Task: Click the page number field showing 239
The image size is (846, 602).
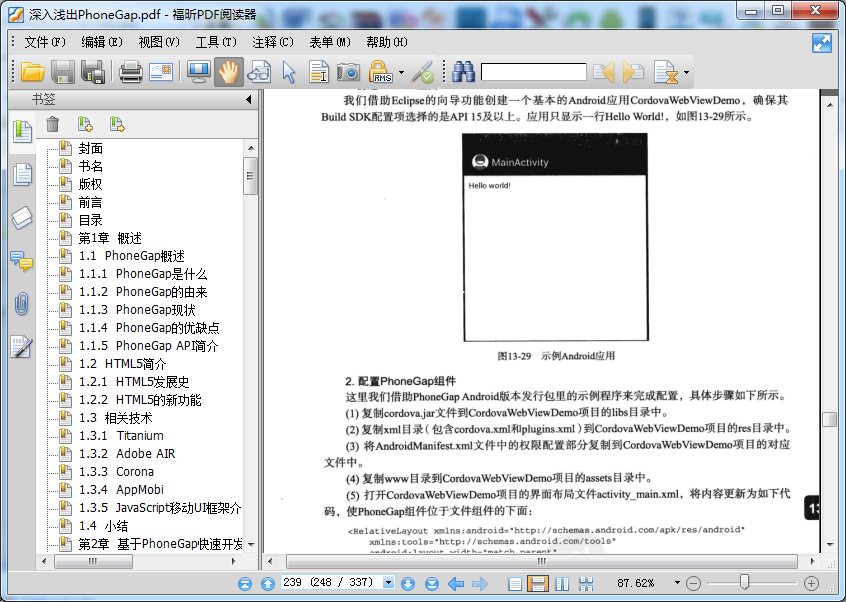Action: (x=331, y=583)
